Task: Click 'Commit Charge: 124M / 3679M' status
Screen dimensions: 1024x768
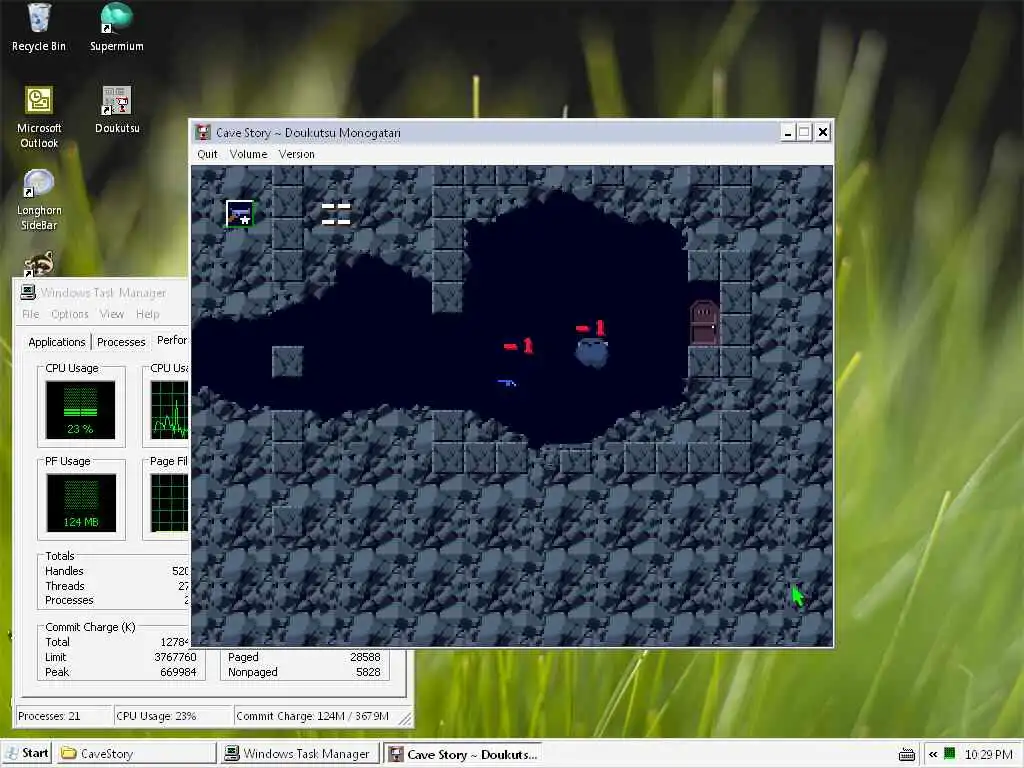Action: pyautogui.click(x=312, y=716)
